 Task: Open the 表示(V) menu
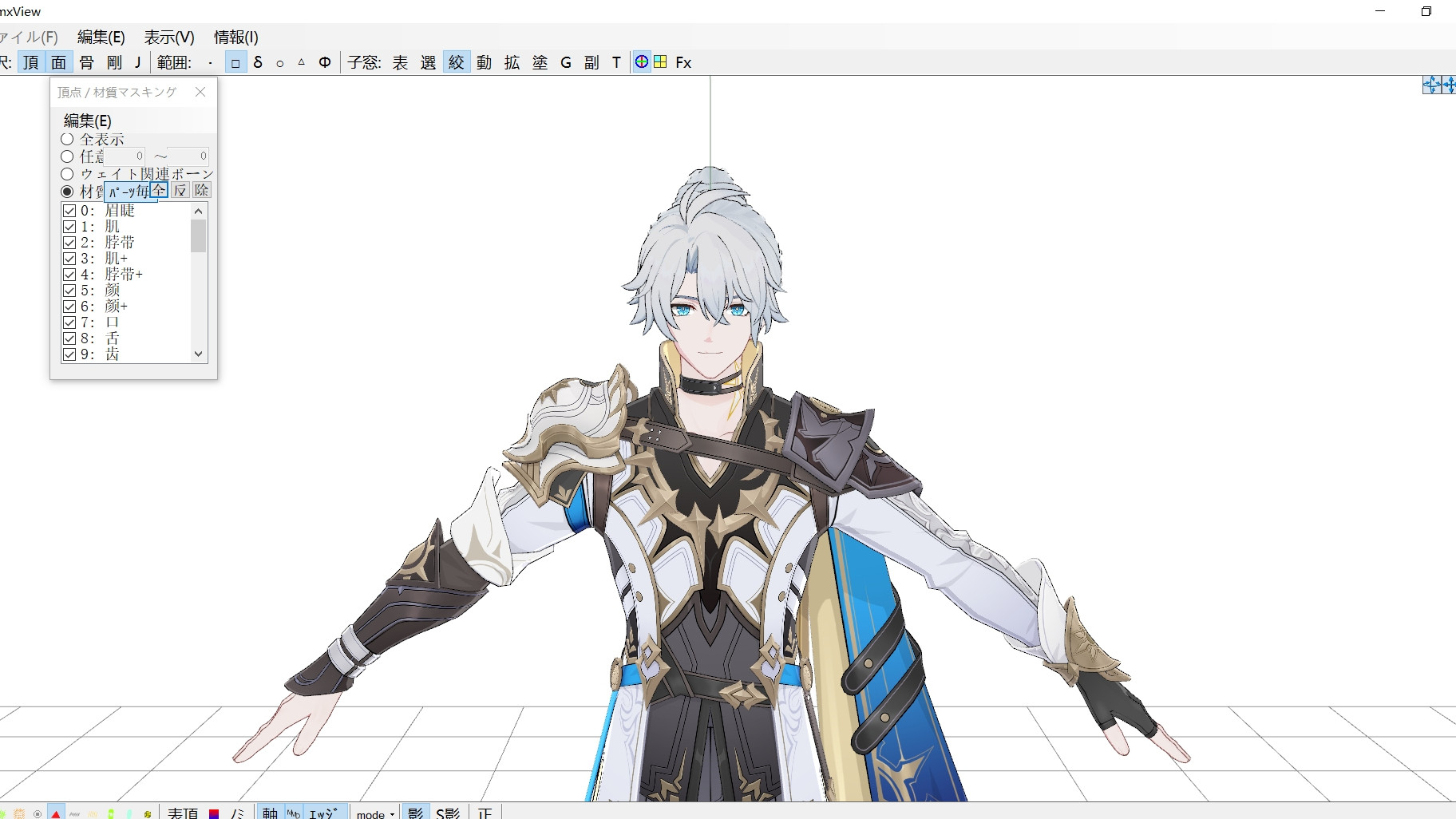coord(169,37)
